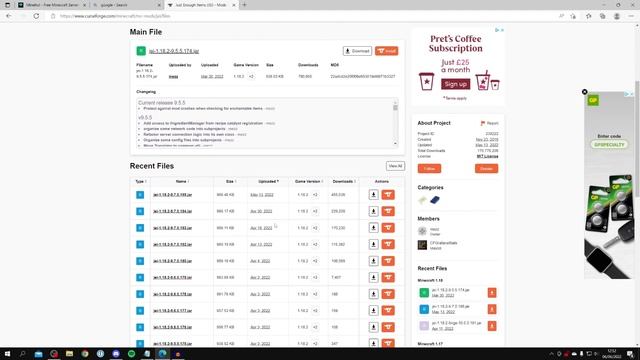The width and height of the screenshot is (640, 360).
Task: Open Discord from the taskbar
Action: point(116,354)
